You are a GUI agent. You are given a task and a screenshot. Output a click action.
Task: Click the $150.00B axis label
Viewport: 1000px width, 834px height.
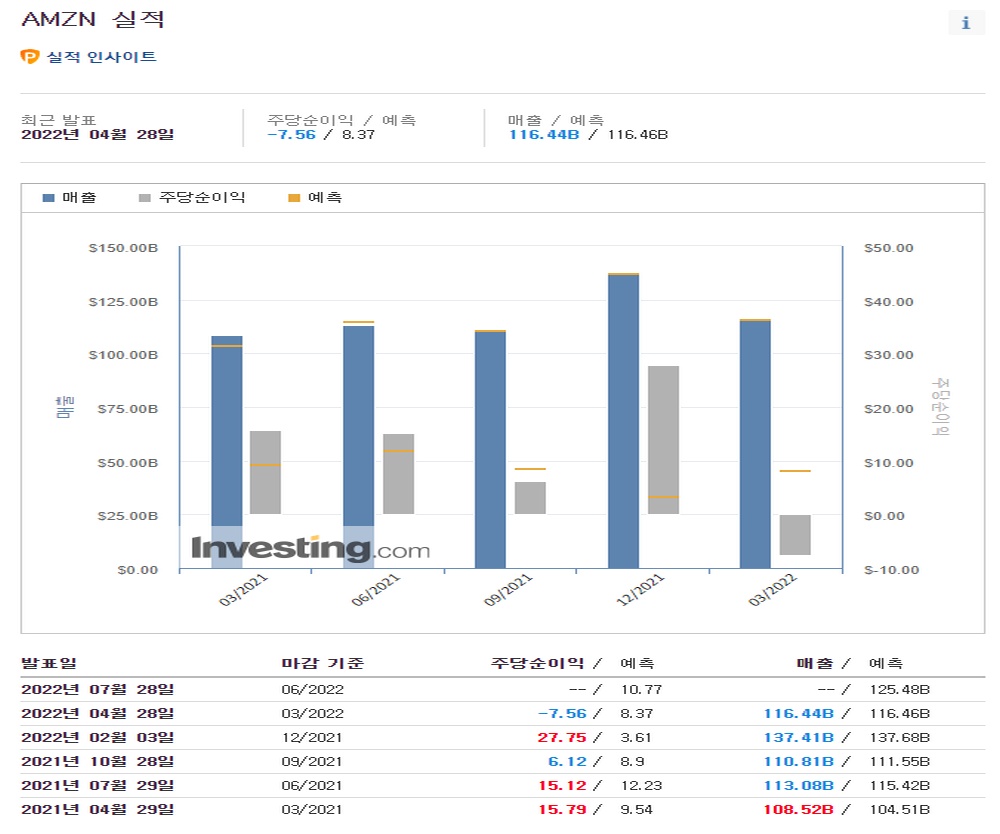[123, 248]
